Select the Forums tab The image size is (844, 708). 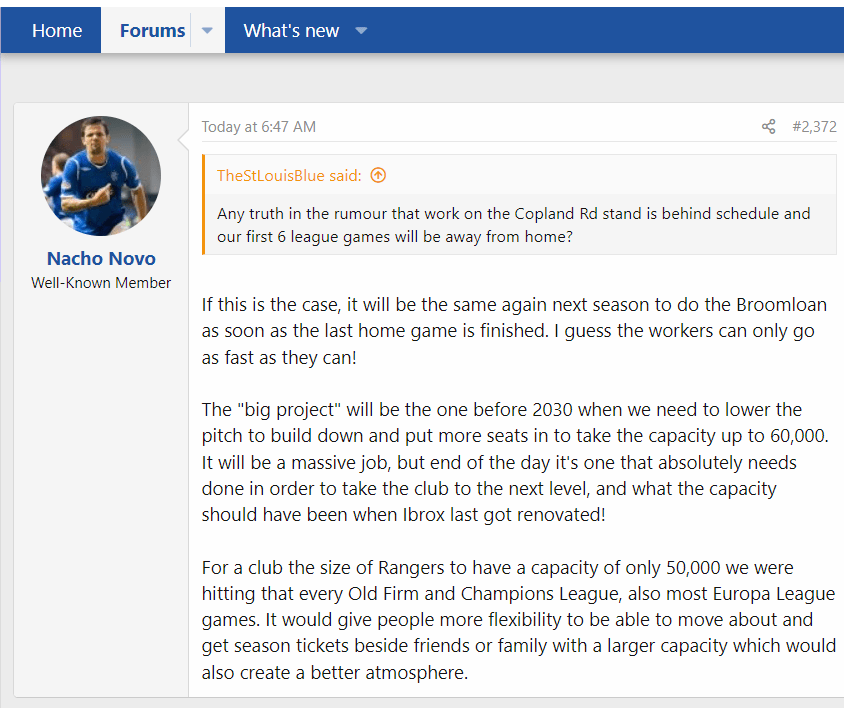click(x=152, y=31)
